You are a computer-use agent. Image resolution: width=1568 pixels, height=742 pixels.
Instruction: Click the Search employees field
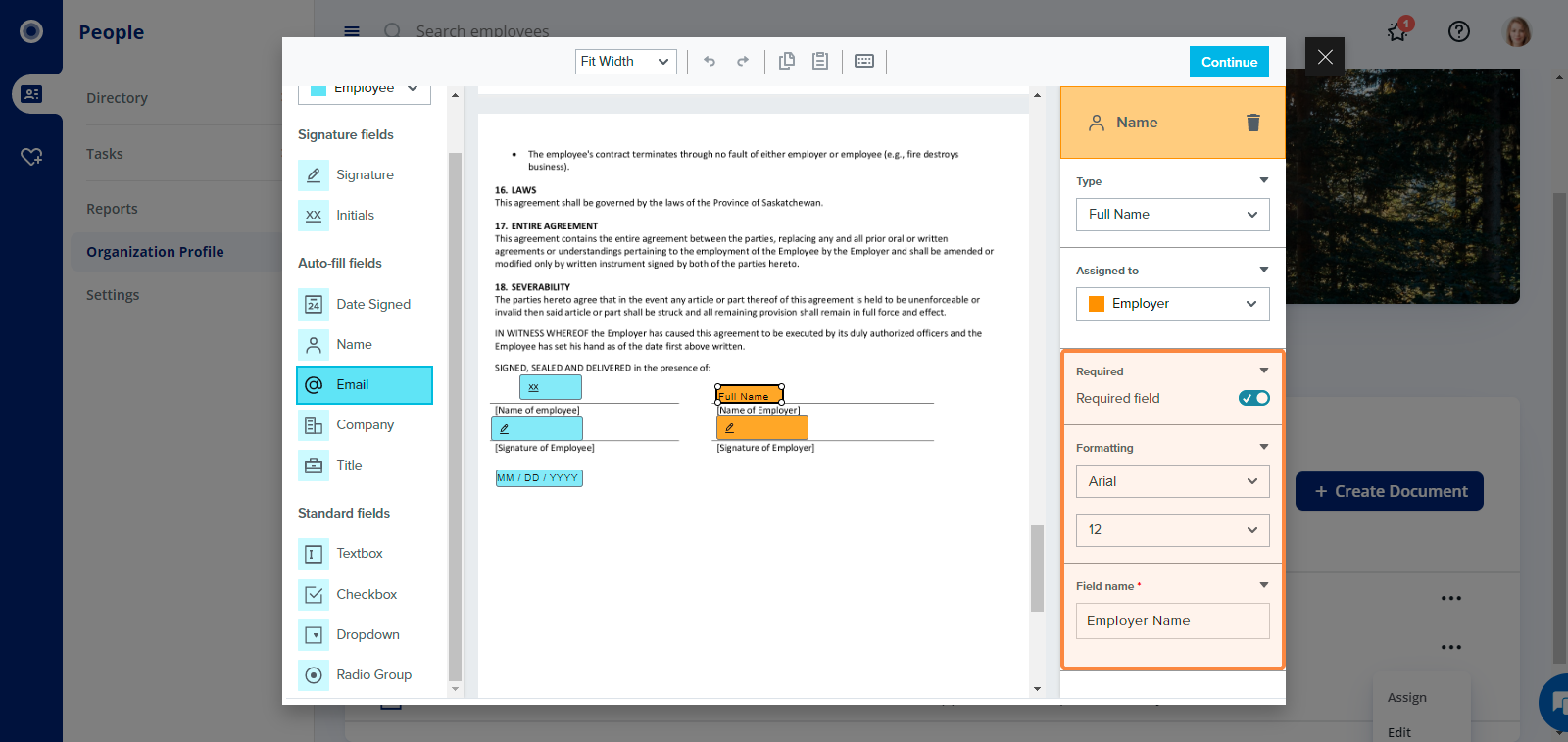point(482,31)
